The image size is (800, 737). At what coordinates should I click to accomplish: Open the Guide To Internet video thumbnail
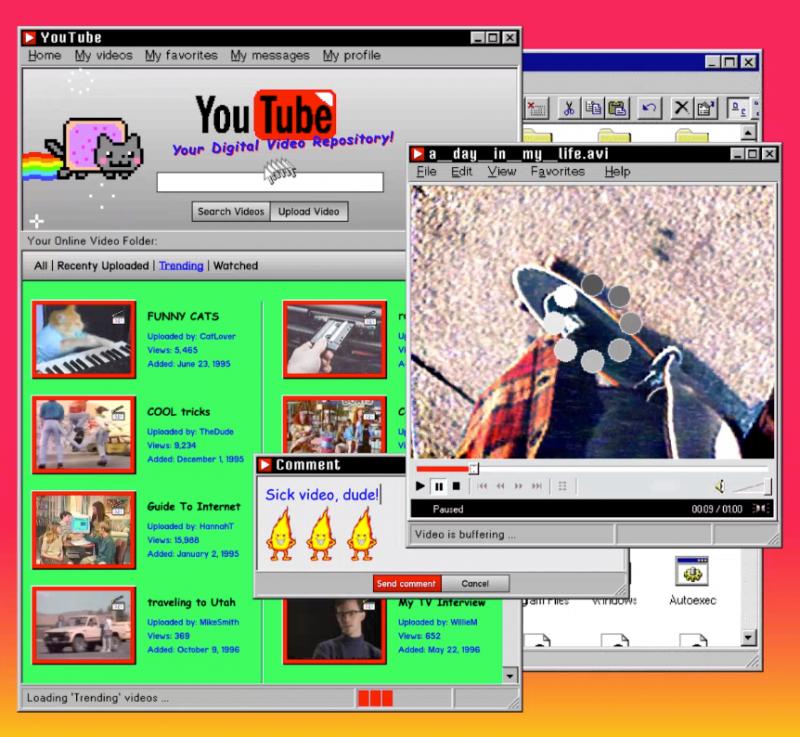click(84, 530)
